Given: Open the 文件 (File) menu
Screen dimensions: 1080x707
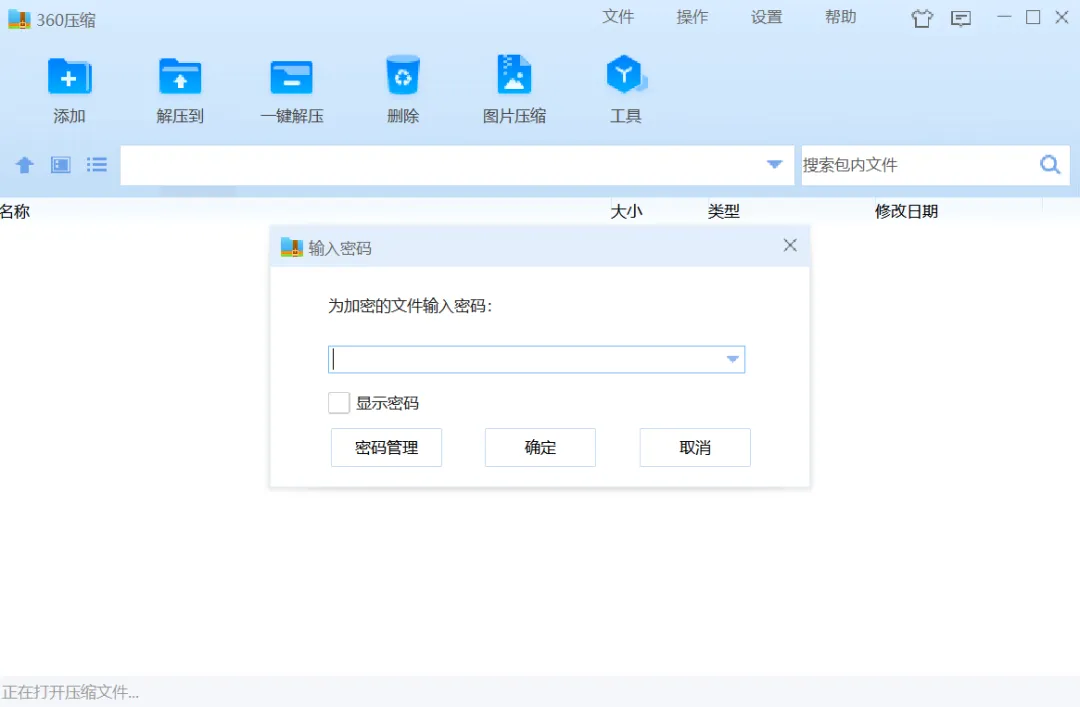Looking at the screenshot, I should coord(619,17).
